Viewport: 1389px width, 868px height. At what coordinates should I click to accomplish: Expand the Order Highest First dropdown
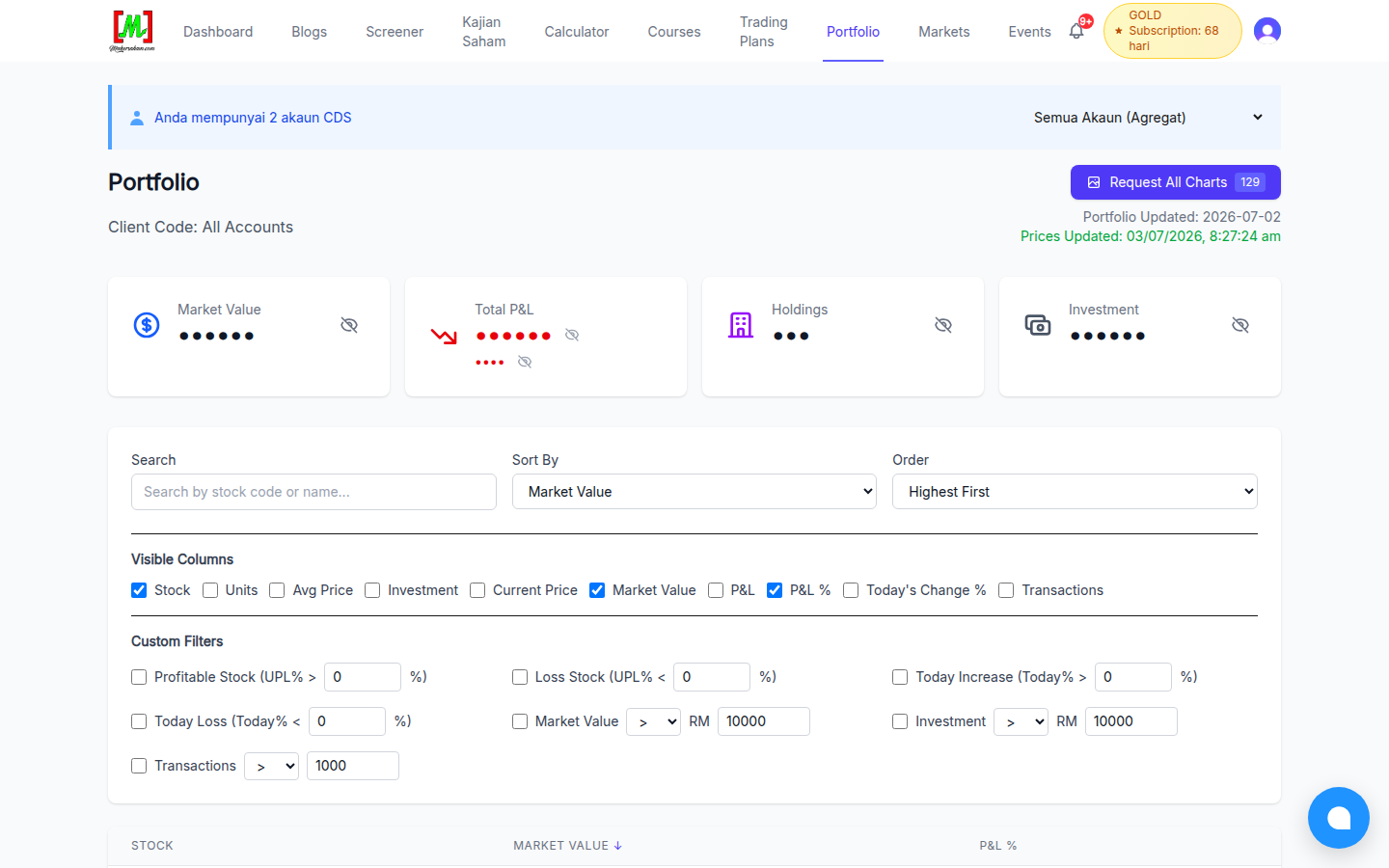1075,492
